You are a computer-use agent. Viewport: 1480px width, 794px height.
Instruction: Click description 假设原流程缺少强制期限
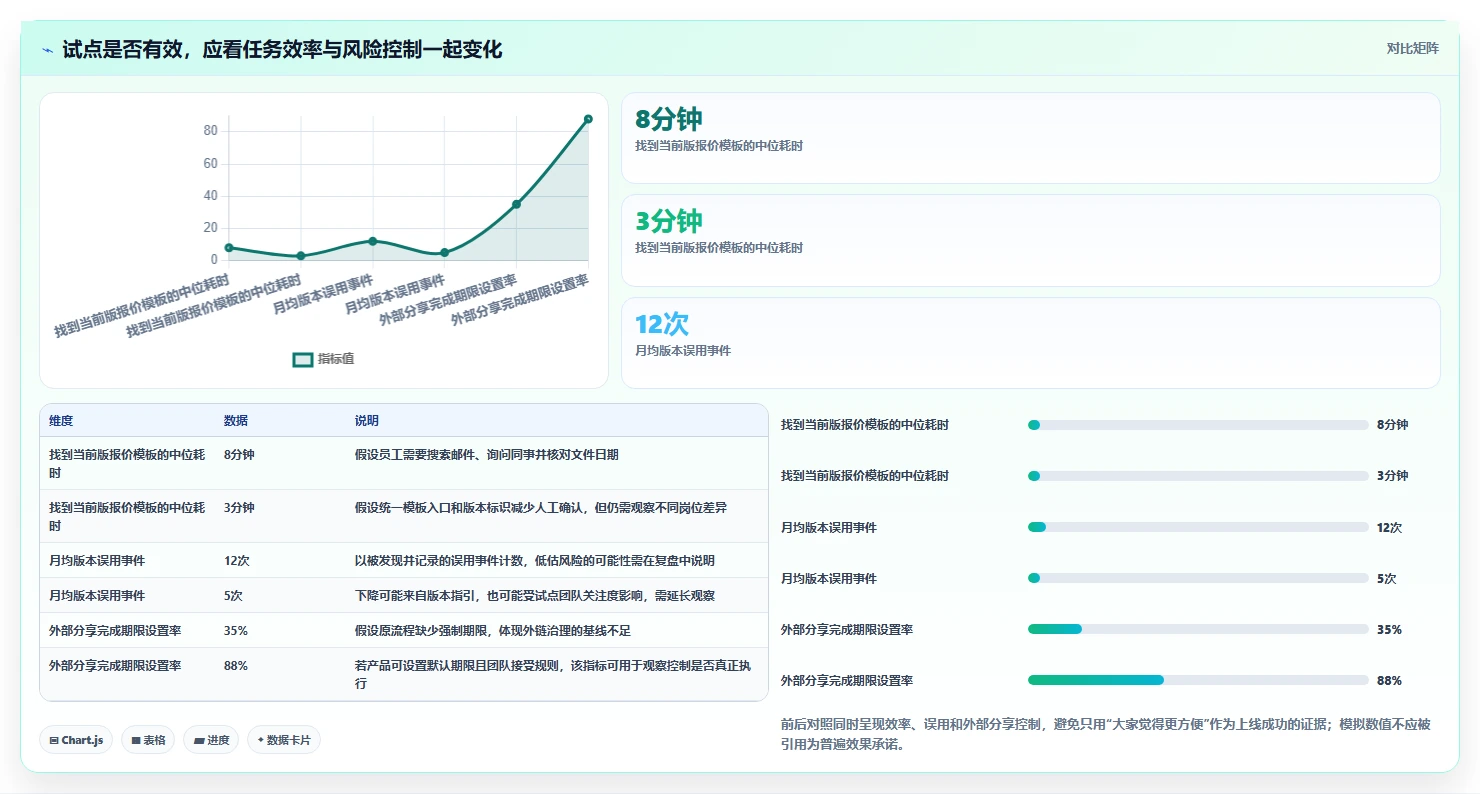pyautogui.click(x=493, y=630)
